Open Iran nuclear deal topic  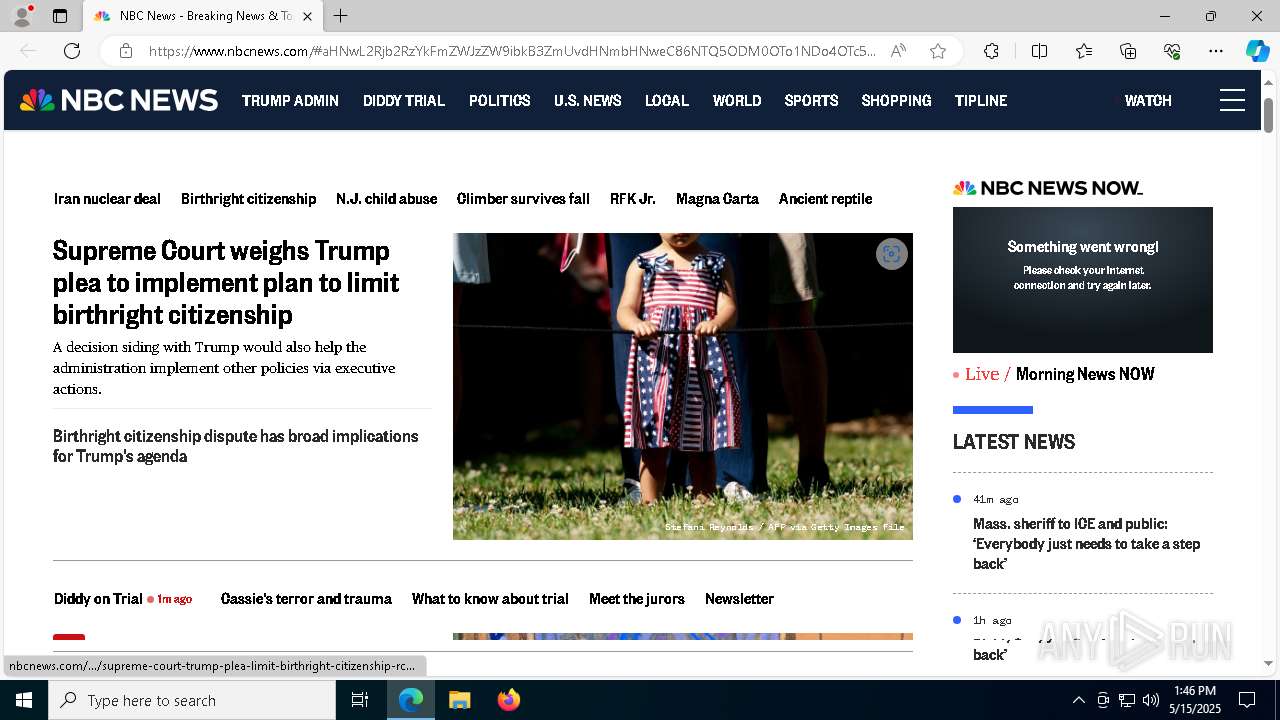point(107,199)
